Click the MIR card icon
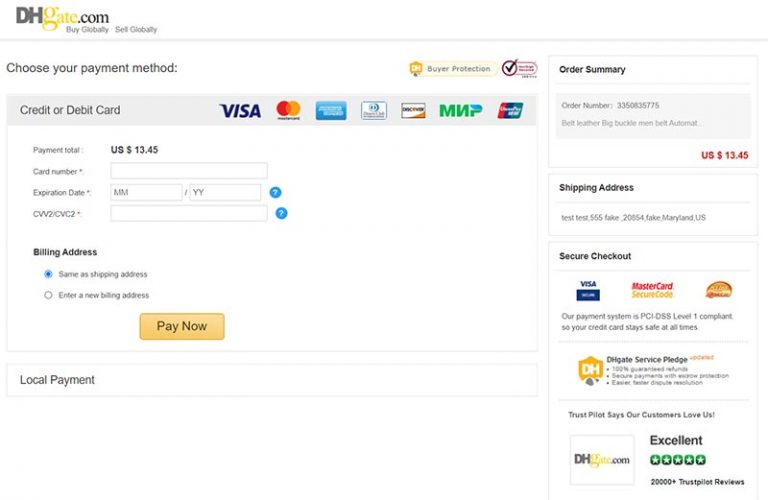The height and width of the screenshot is (500, 768). (x=460, y=110)
